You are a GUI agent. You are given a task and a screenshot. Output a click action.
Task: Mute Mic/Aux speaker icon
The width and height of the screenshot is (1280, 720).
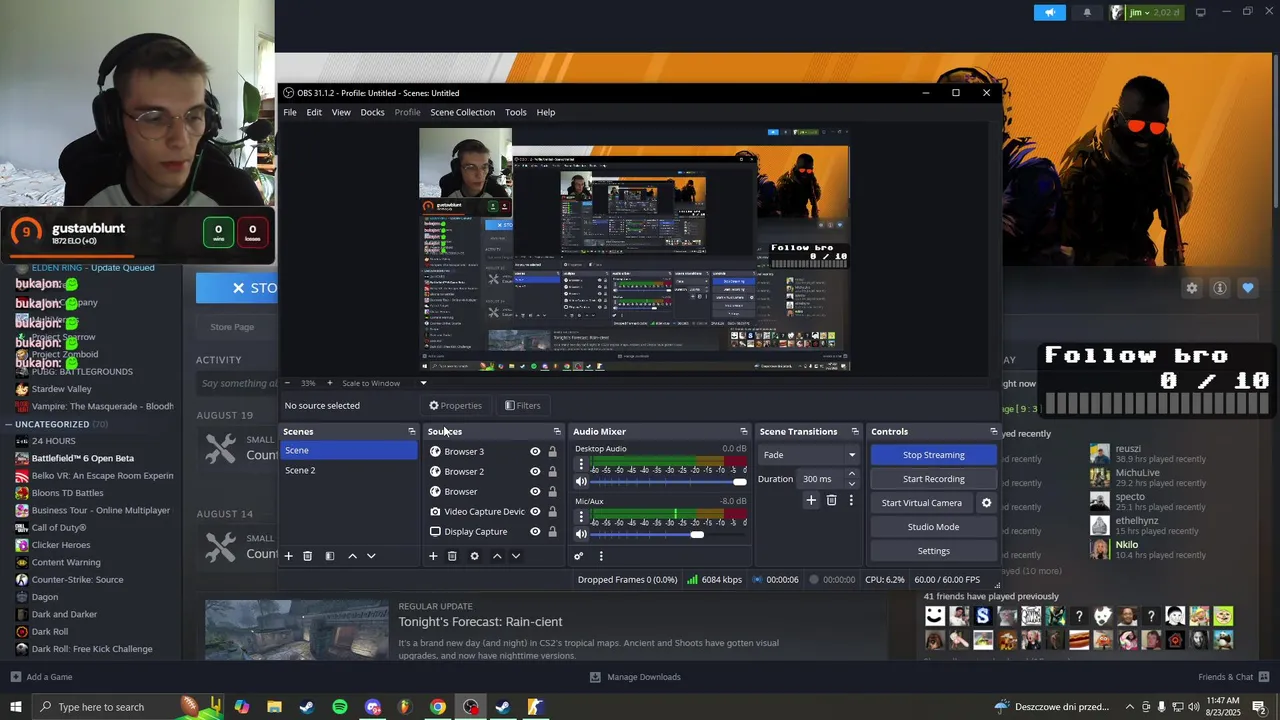[581, 534]
